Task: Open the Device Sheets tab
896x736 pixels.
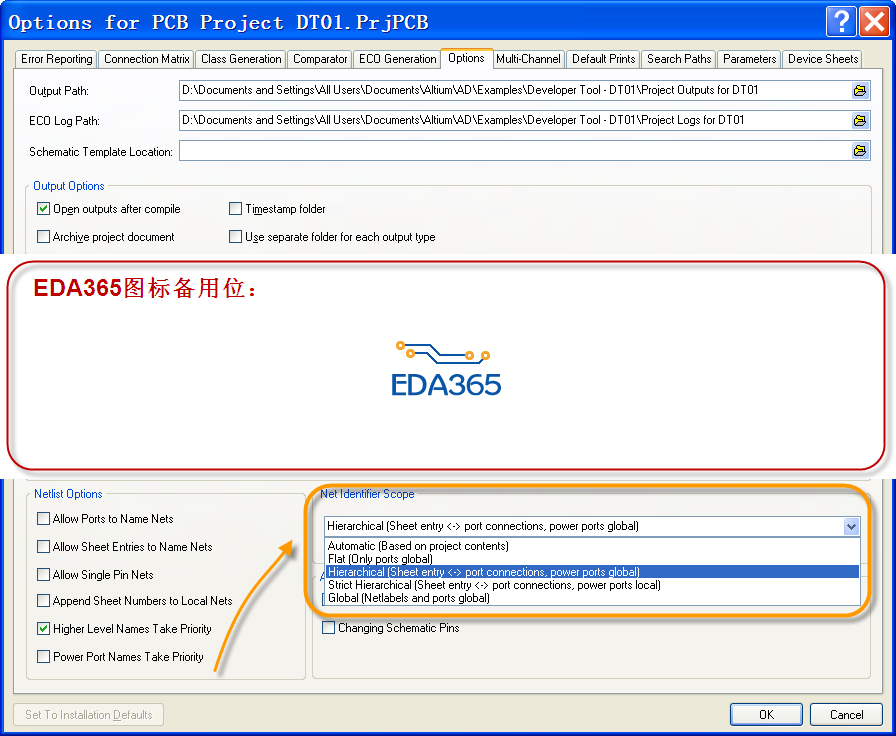Action: [x=823, y=59]
